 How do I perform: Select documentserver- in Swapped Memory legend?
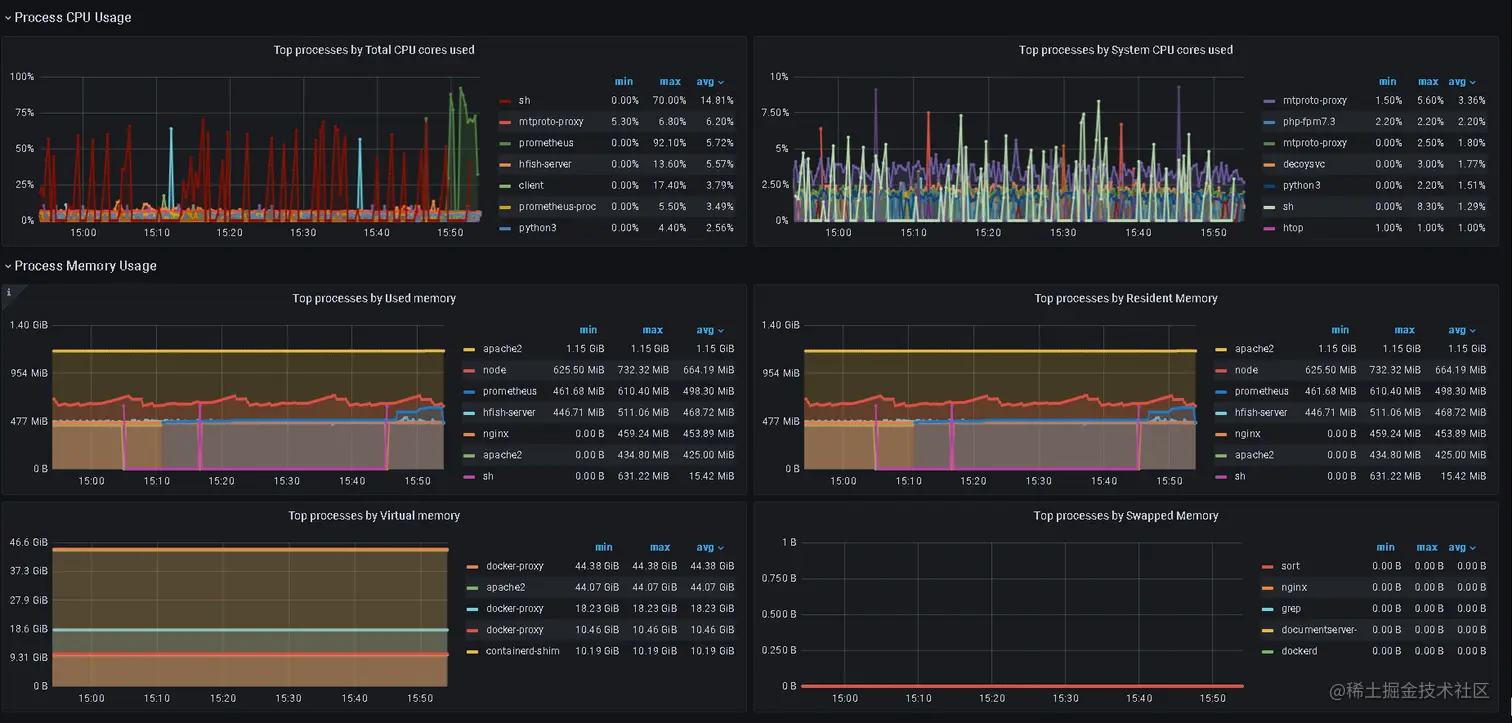tap(1318, 630)
